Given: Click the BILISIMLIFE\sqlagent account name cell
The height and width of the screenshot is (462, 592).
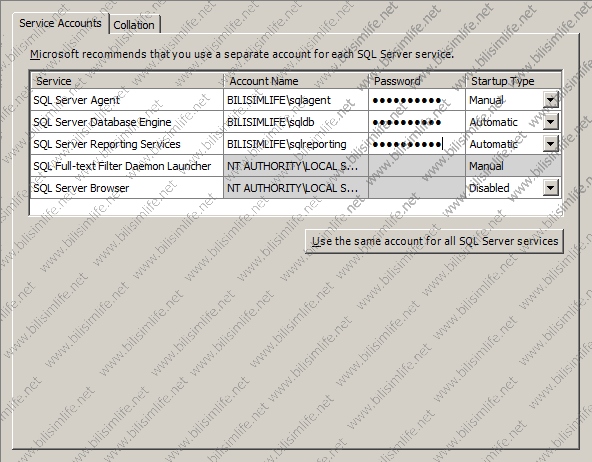Looking at the screenshot, I should [x=296, y=100].
